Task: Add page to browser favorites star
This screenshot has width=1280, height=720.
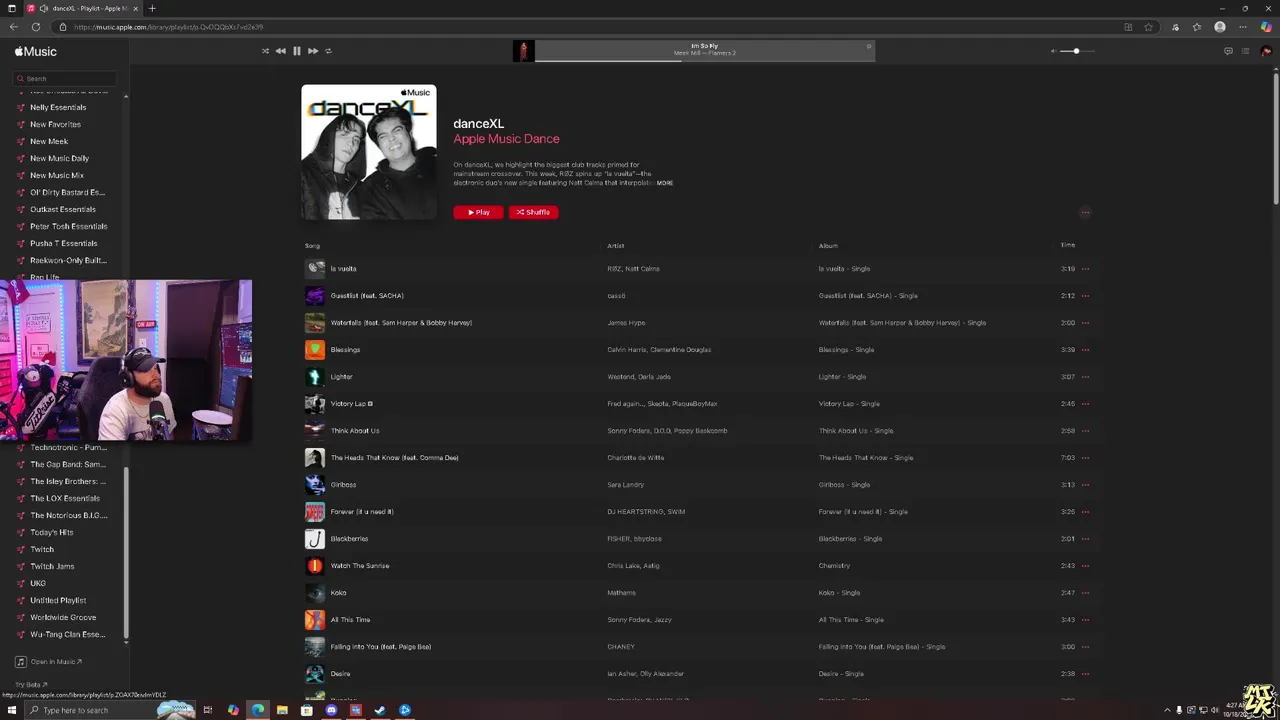Action: click(1149, 27)
